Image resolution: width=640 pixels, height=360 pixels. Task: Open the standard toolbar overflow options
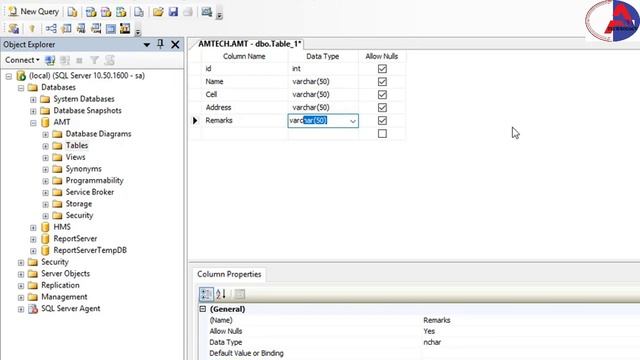pyautogui.click(x=219, y=16)
